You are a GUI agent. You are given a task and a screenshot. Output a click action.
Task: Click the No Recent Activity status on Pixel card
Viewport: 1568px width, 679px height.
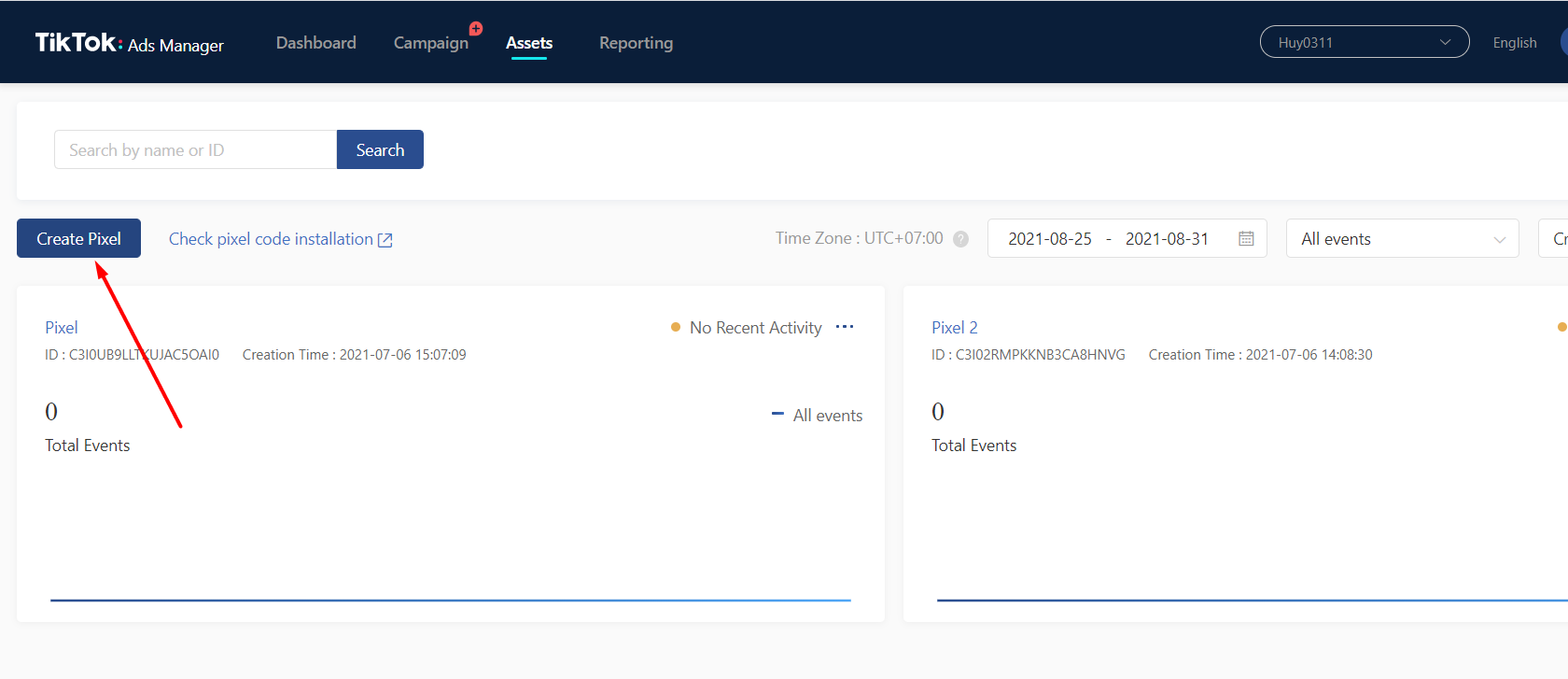(x=747, y=328)
